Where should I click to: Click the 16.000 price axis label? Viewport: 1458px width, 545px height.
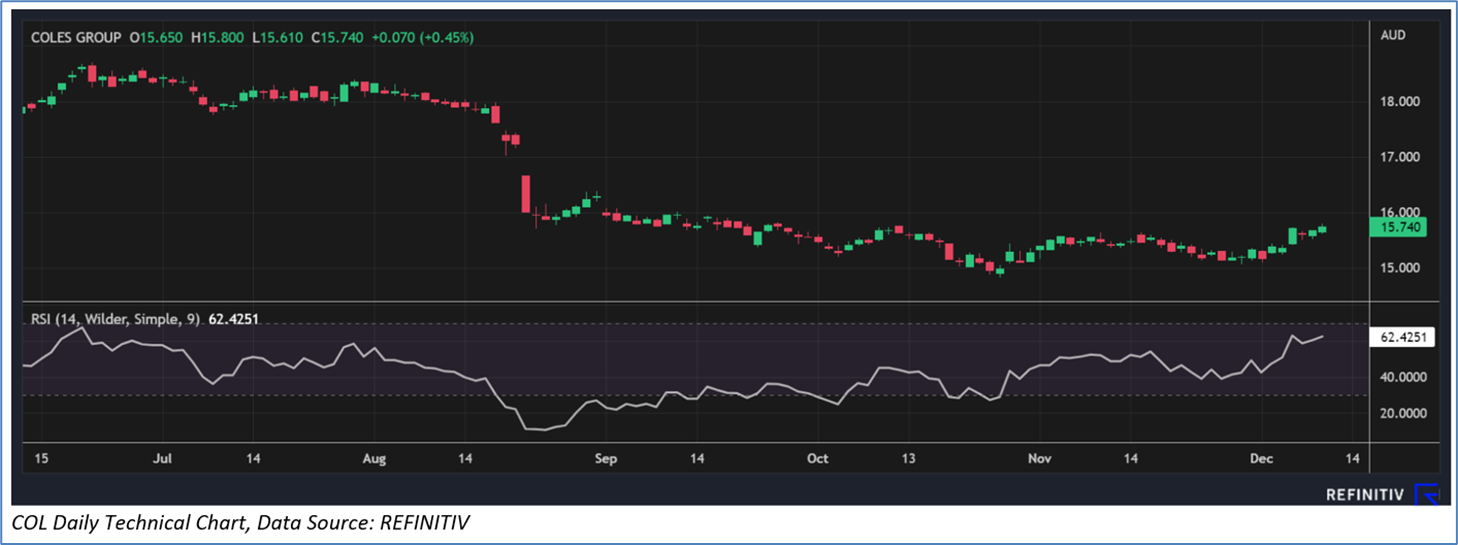[x=1400, y=212]
